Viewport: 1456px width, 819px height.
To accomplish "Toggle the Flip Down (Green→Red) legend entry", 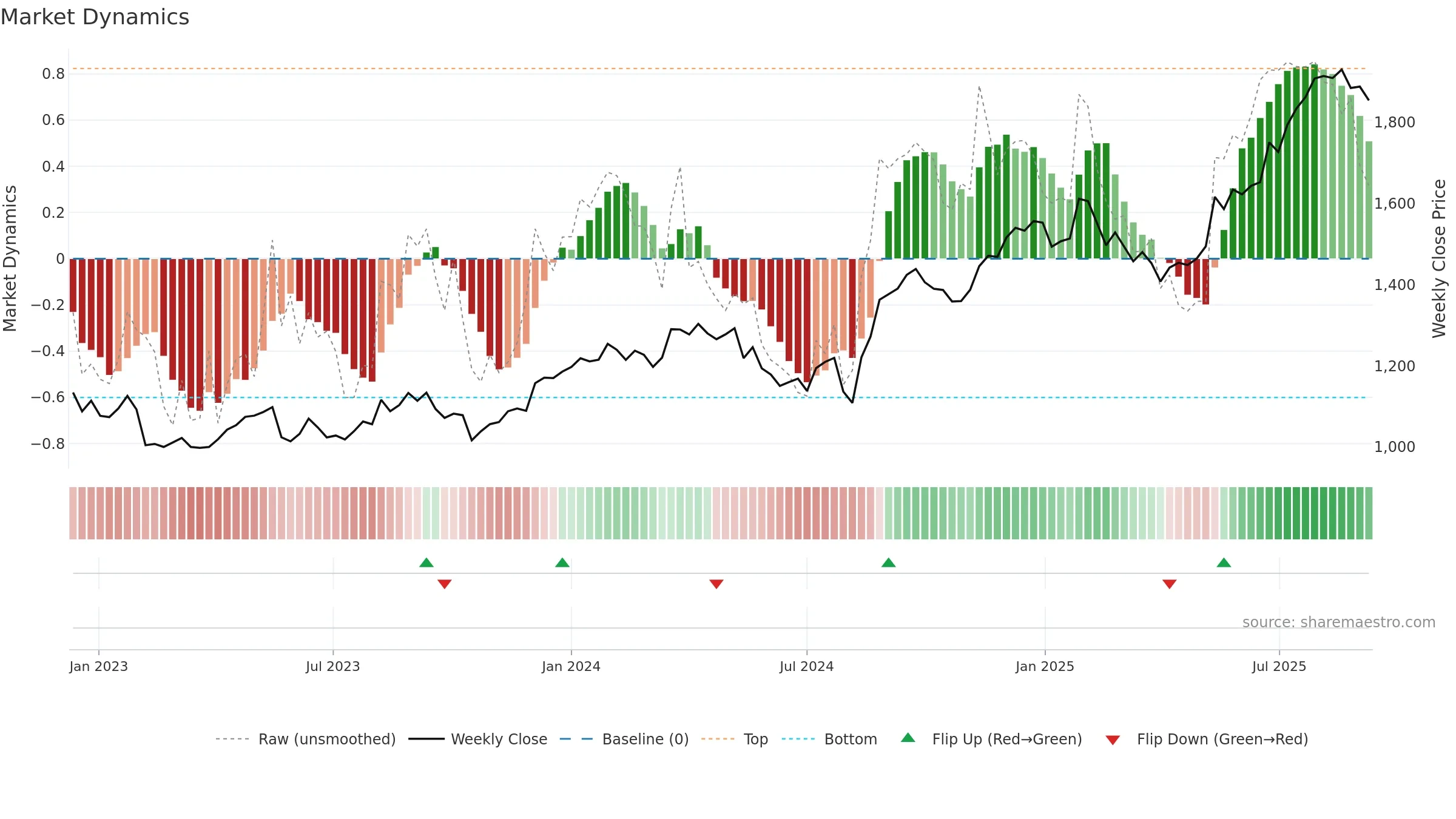I will pyautogui.click(x=1206, y=739).
